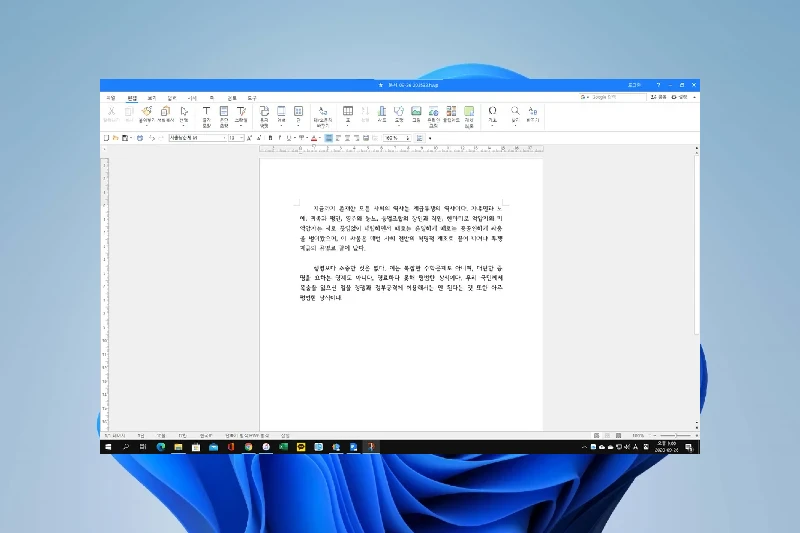
Task: Open Chrome from the Windows taskbar
Action: (x=248, y=447)
